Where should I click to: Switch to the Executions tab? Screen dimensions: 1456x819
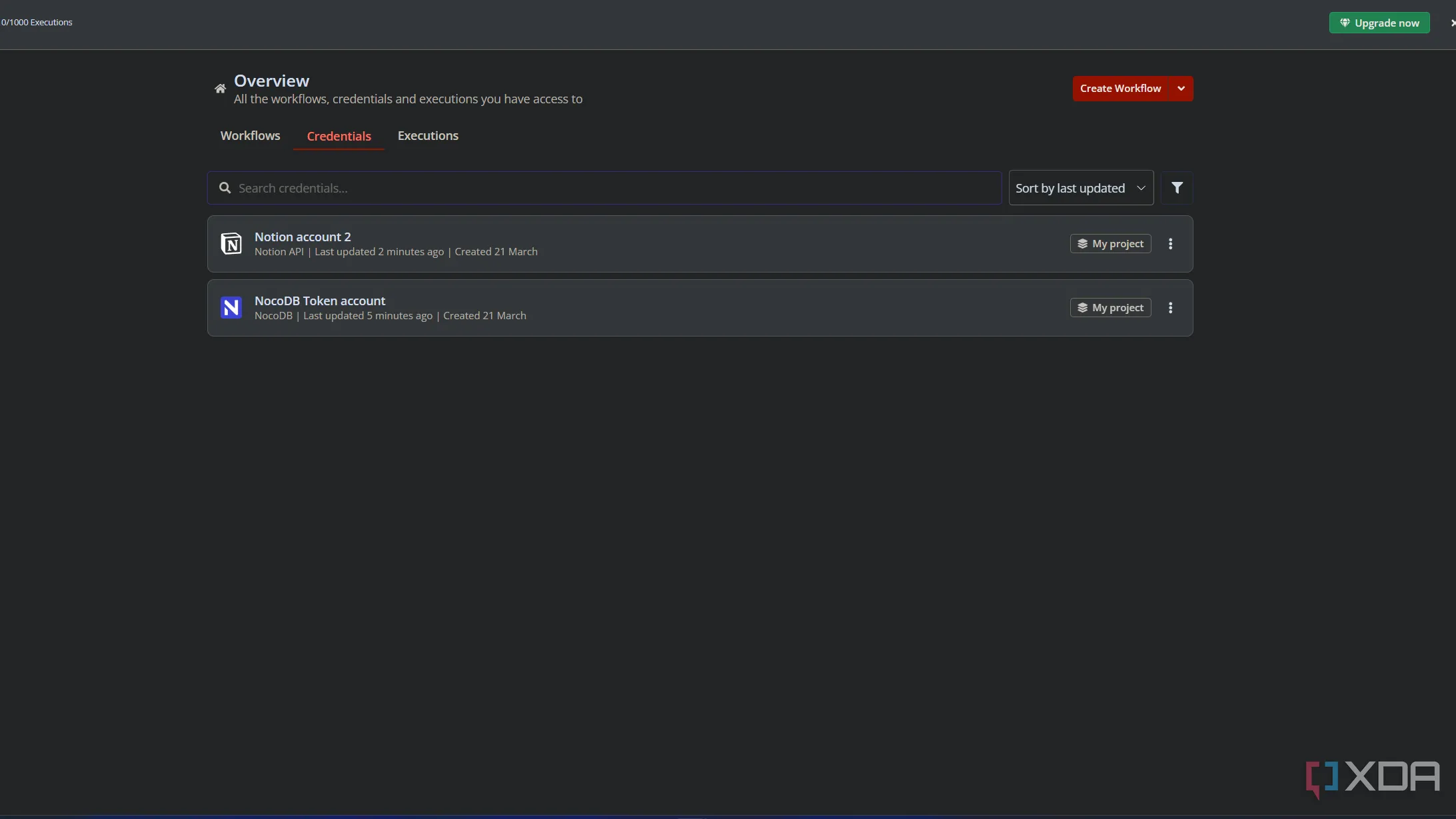tap(428, 136)
